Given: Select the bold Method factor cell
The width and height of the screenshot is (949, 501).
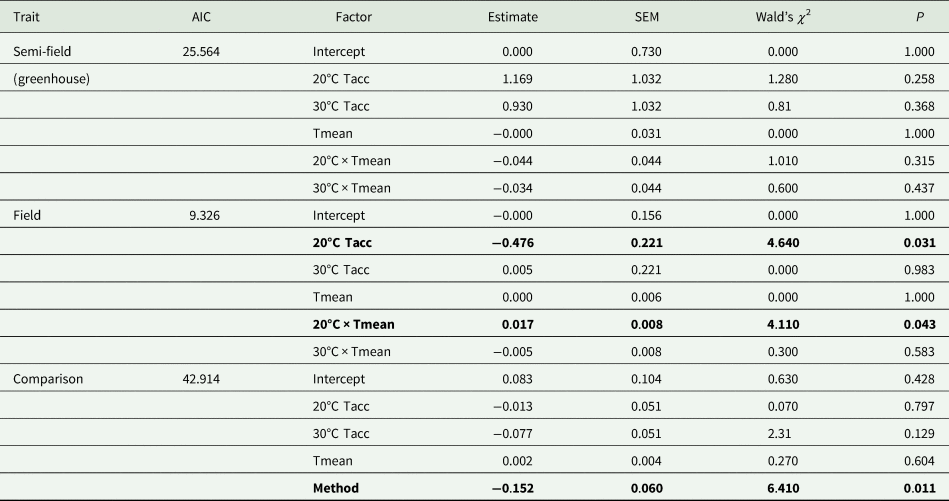Looking at the screenshot, I should click(x=337, y=489).
